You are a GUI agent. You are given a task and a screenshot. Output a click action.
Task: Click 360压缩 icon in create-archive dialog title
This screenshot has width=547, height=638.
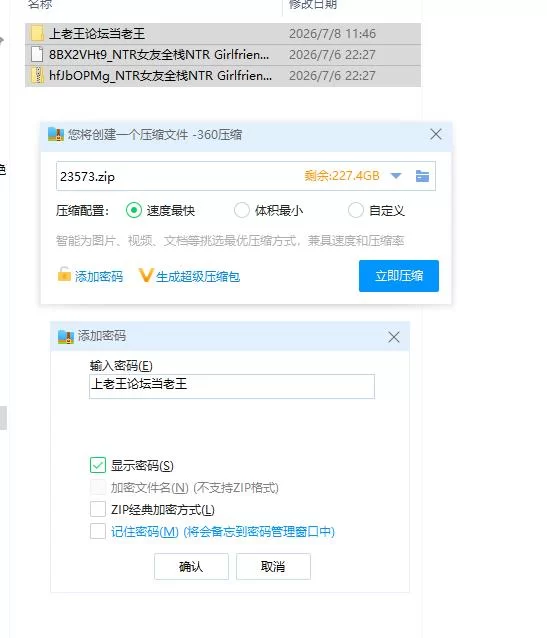tap(56, 134)
